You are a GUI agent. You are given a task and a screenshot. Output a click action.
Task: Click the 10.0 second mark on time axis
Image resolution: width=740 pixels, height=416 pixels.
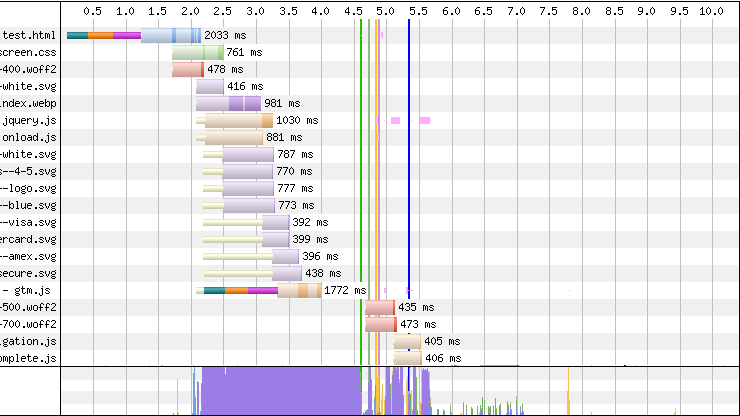point(711,11)
